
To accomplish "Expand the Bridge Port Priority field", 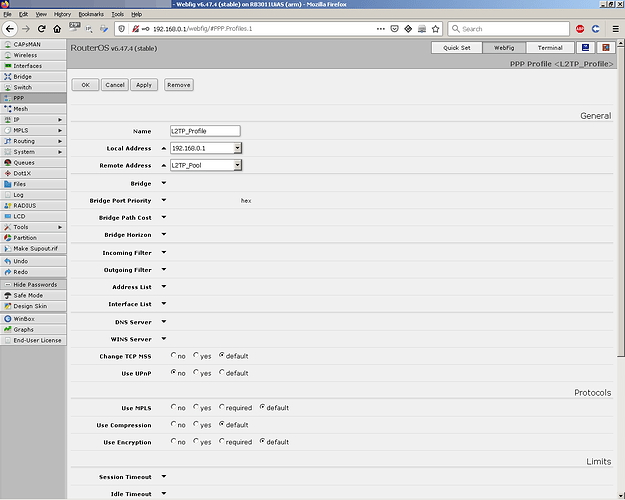I will pos(164,200).
